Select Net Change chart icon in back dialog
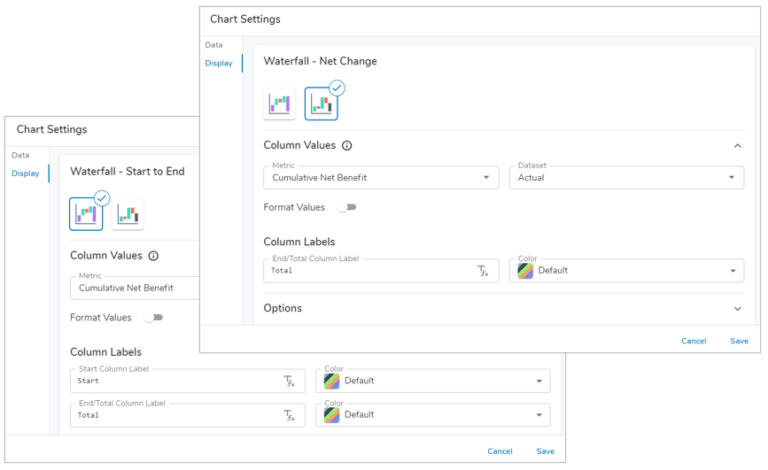 pos(128,213)
